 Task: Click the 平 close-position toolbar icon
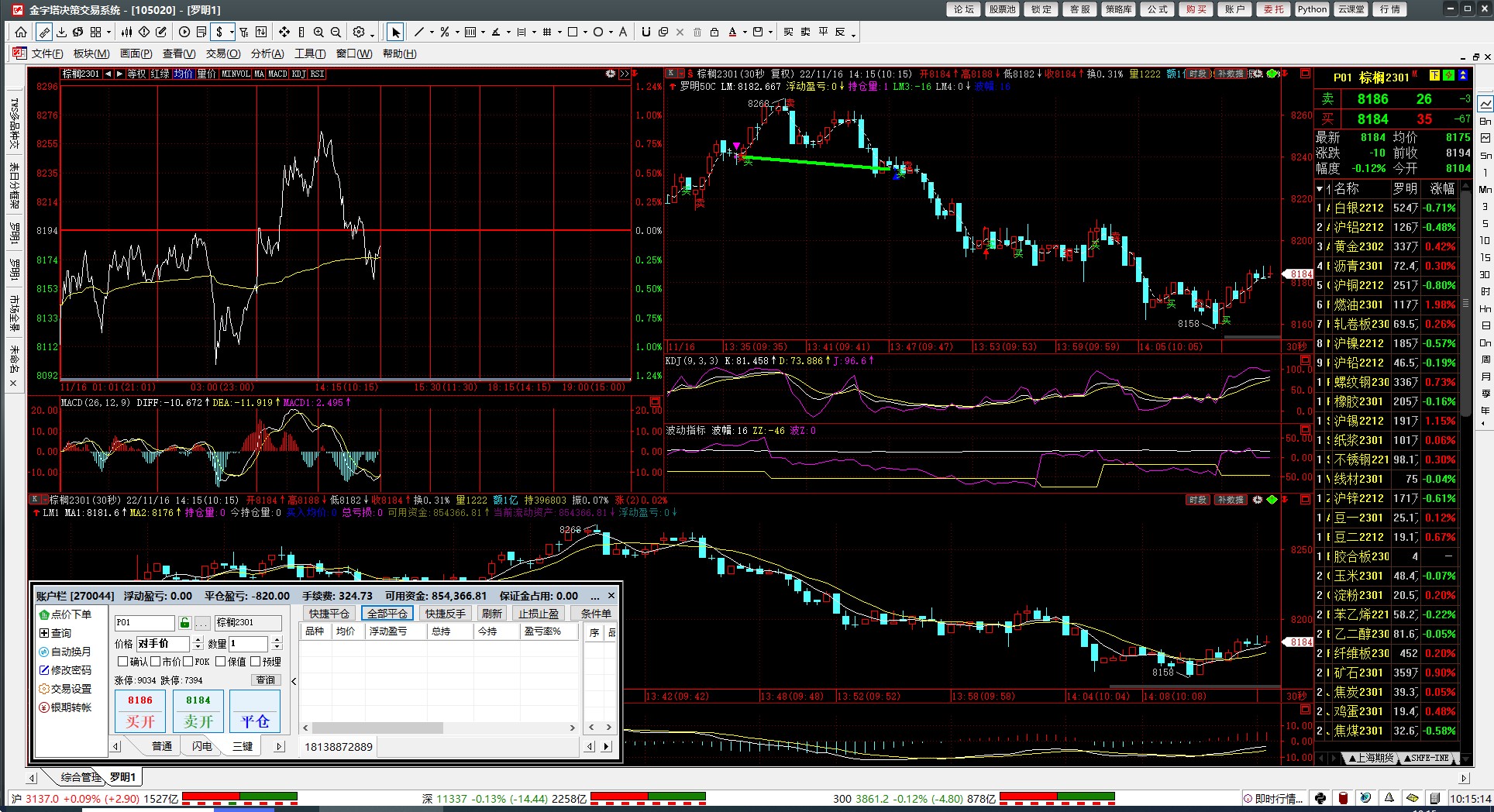click(823, 32)
